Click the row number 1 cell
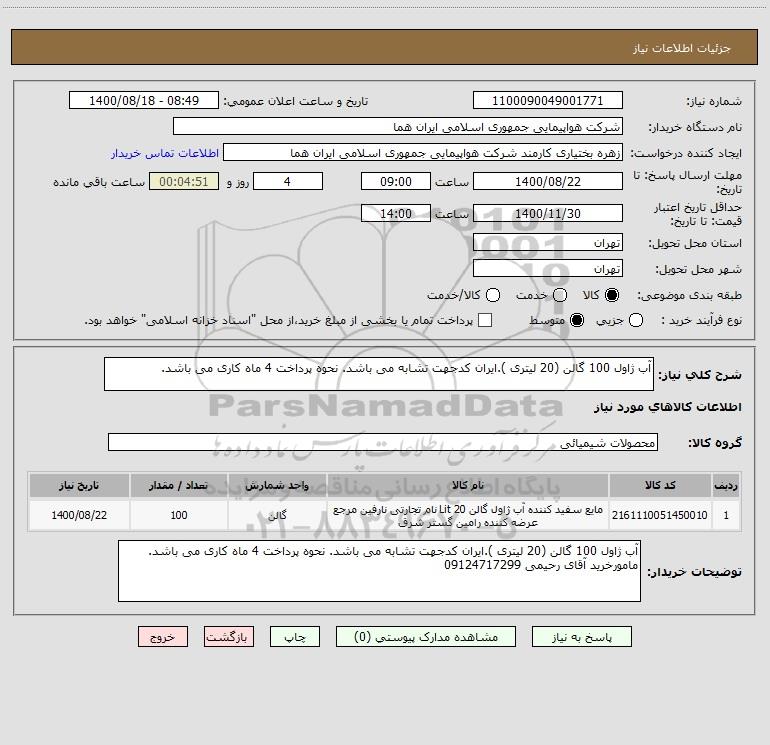This screenshot has height=745, width=770. pyautogui.click(x=726, y=515)
